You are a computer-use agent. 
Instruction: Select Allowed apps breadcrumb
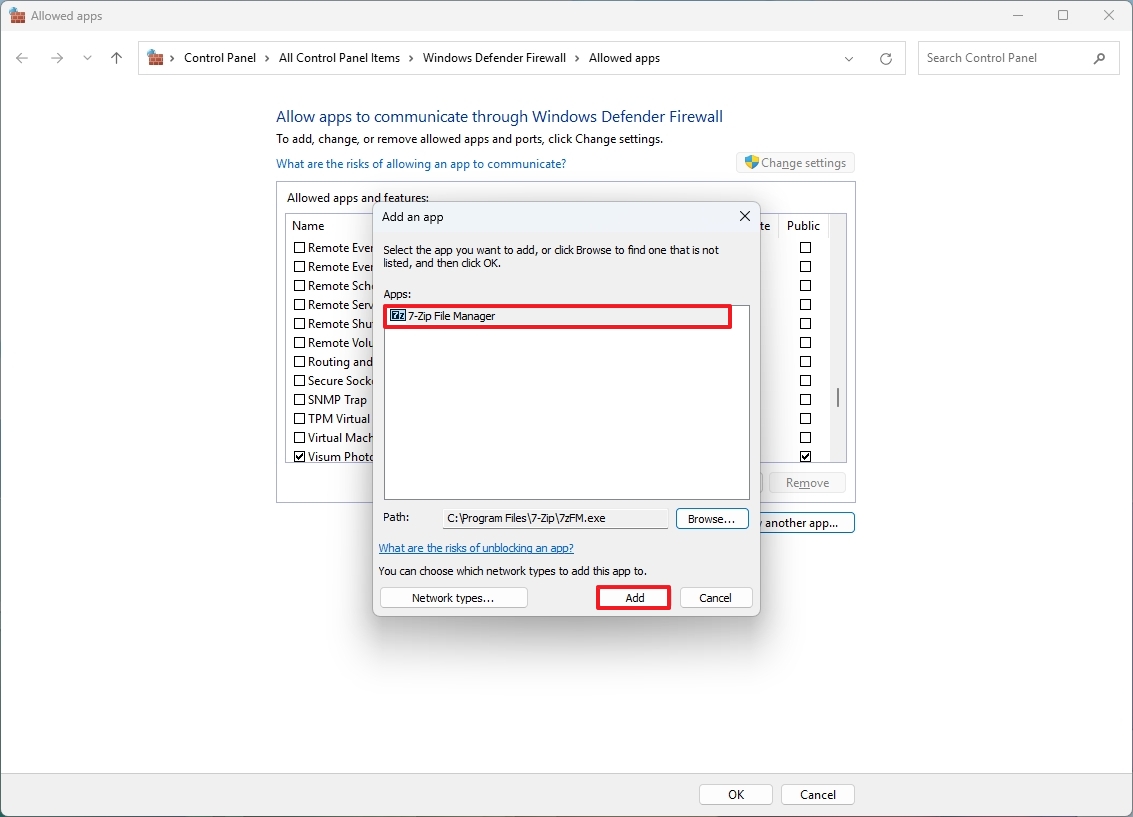pos(624,58)
